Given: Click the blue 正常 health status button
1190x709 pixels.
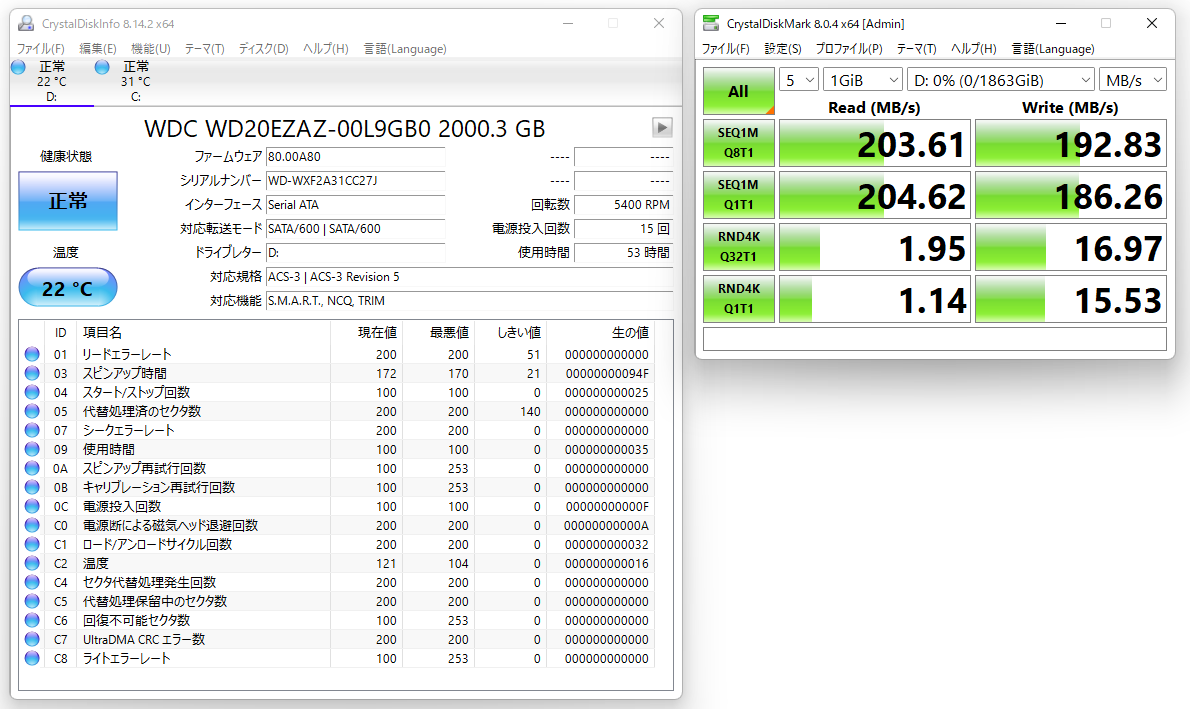Looking at the screenshot, I should coord(68,201).
